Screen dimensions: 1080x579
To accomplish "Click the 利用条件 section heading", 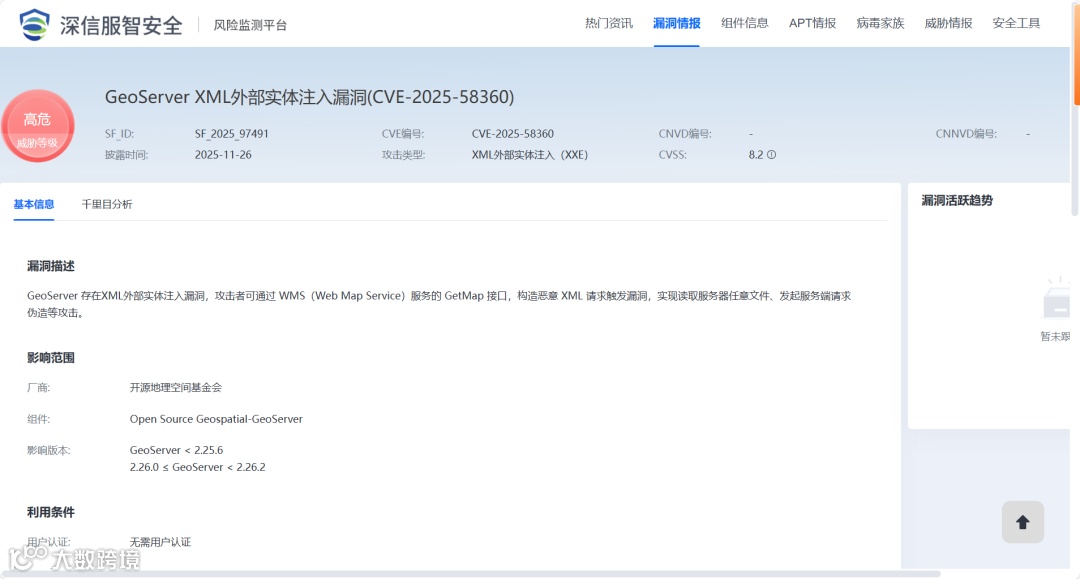I will 51,512.
